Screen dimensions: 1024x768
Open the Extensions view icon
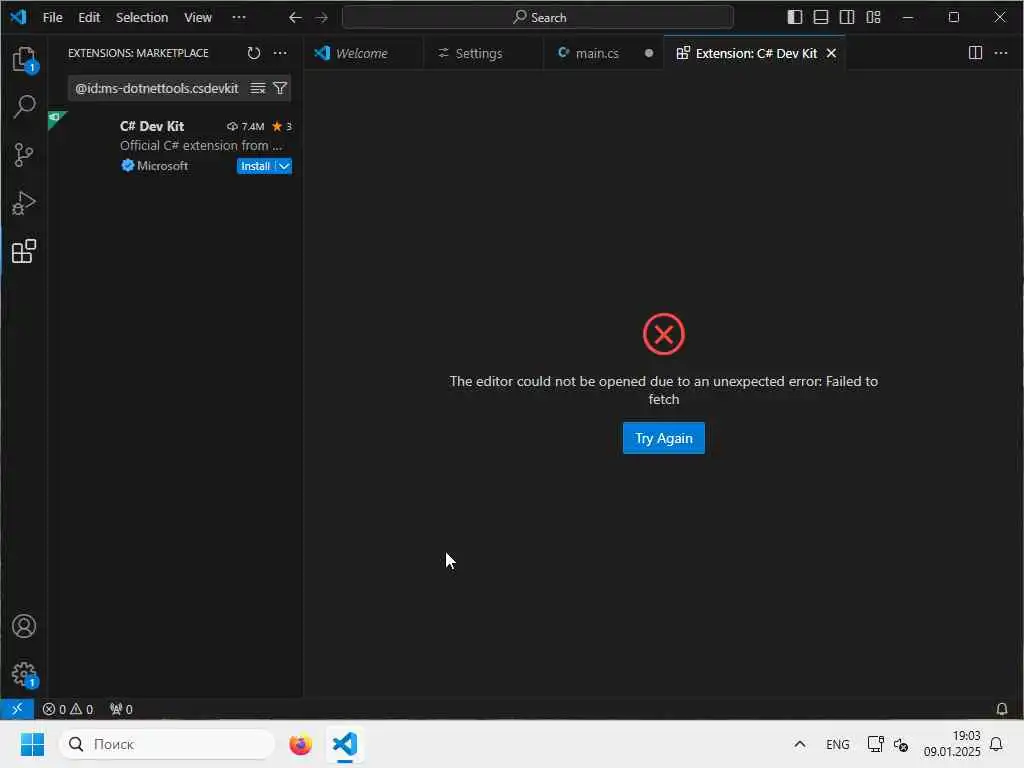24,251
